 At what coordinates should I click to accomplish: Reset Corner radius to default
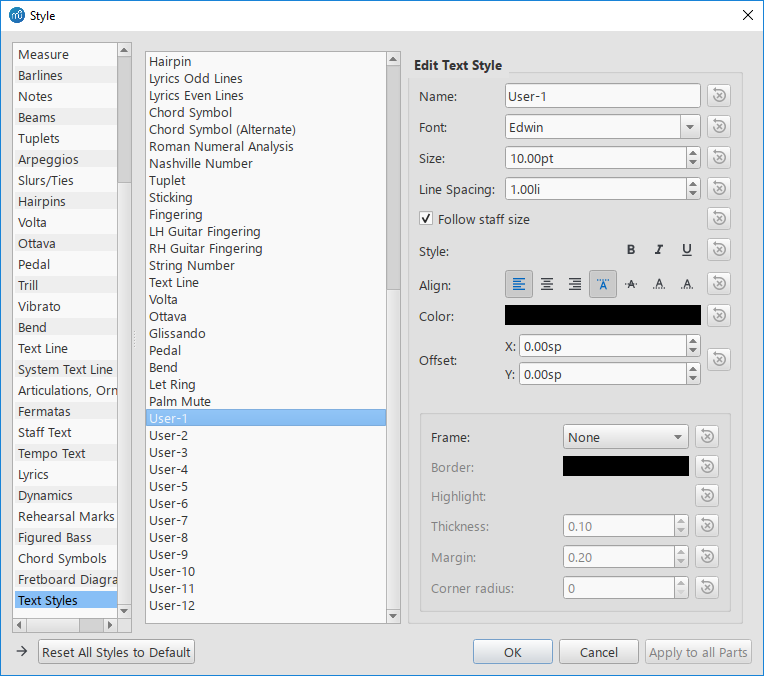click(707, 587)
